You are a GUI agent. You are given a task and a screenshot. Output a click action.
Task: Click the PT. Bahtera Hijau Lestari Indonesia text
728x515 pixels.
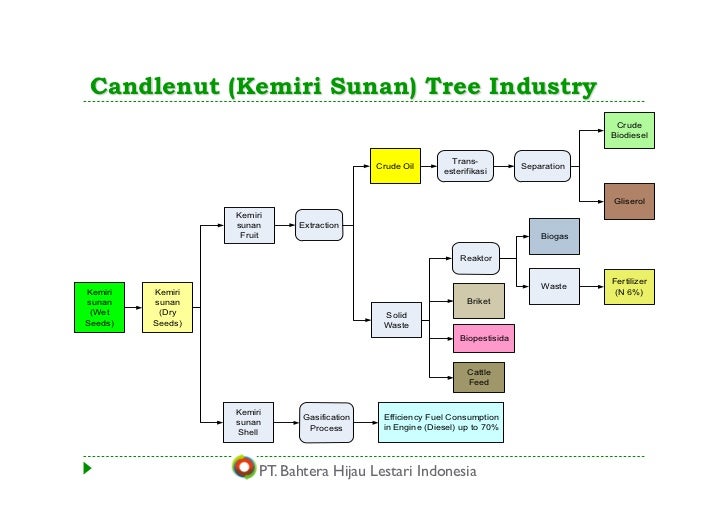click(x=368, y=471)
